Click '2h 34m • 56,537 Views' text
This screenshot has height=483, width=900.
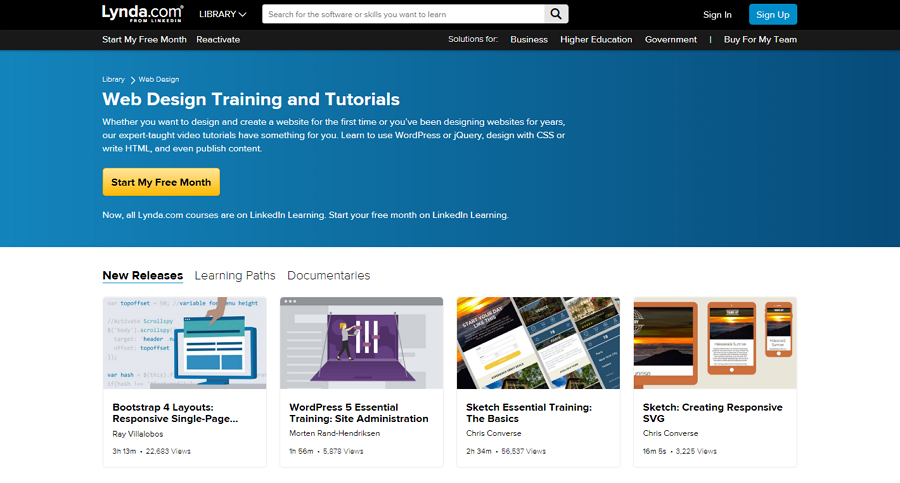pyautogui.click(x=506, y=451)
